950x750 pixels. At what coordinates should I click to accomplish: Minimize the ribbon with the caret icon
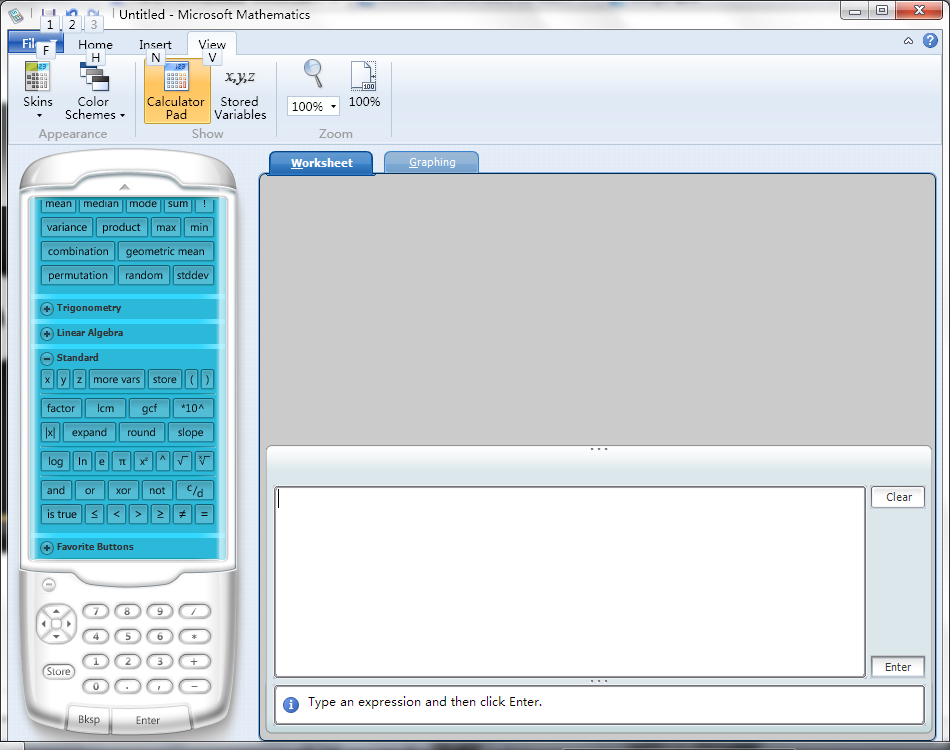(x=908, y=41)
